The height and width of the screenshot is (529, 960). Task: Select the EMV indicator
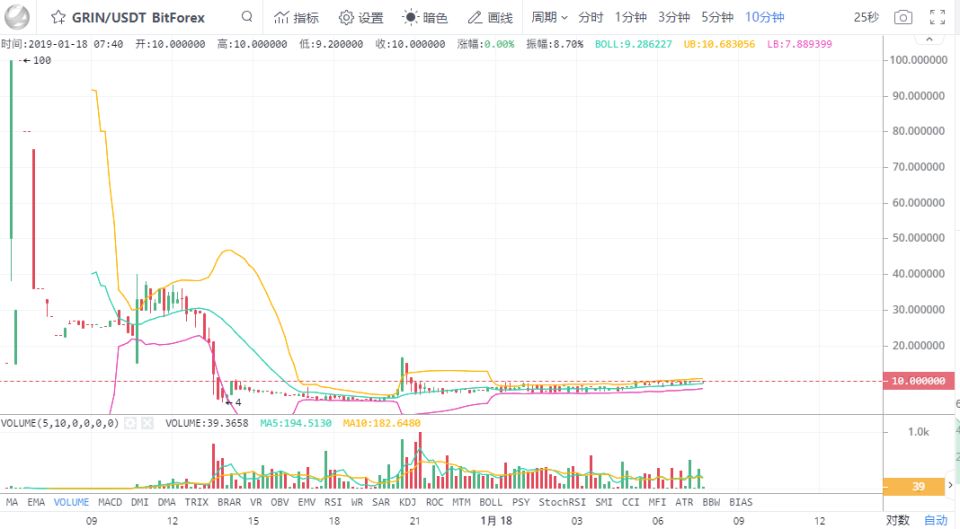click(307, 502)
